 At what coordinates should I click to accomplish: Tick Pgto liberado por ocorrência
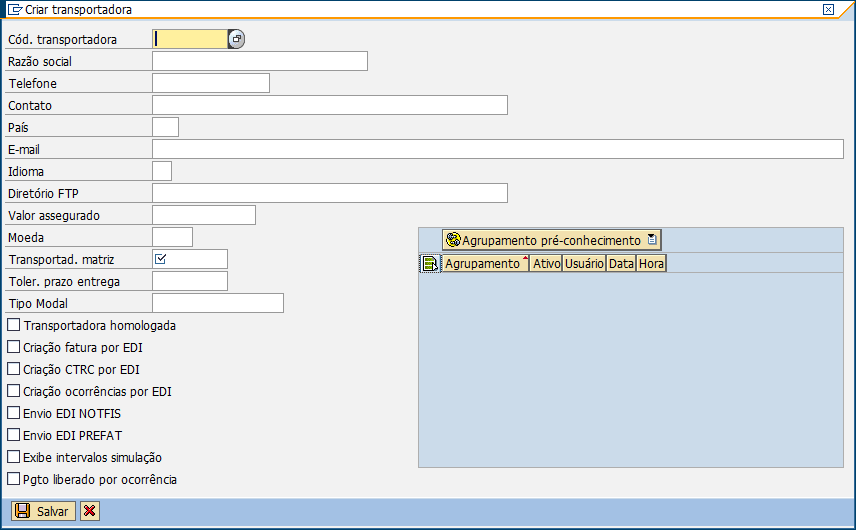(x=14, y=479)
